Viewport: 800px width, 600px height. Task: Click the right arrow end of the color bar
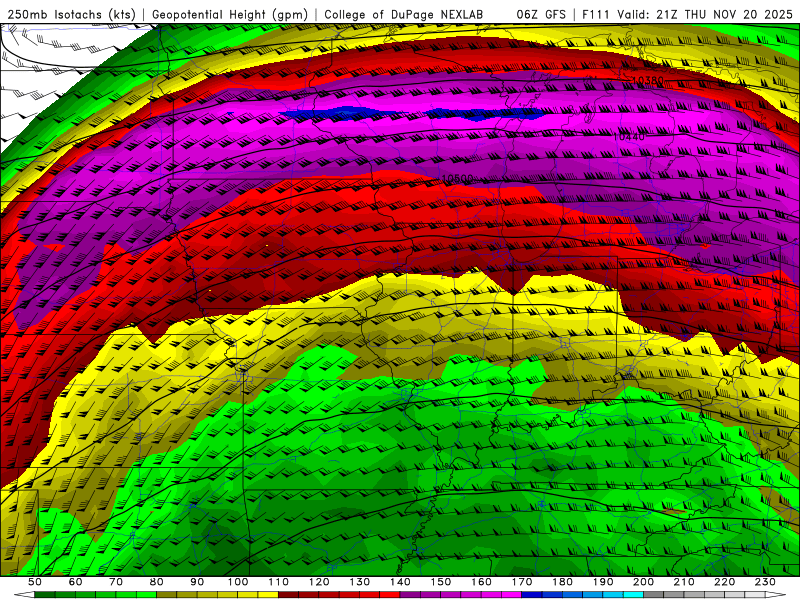pyautogui.click(x=776, y=594)
